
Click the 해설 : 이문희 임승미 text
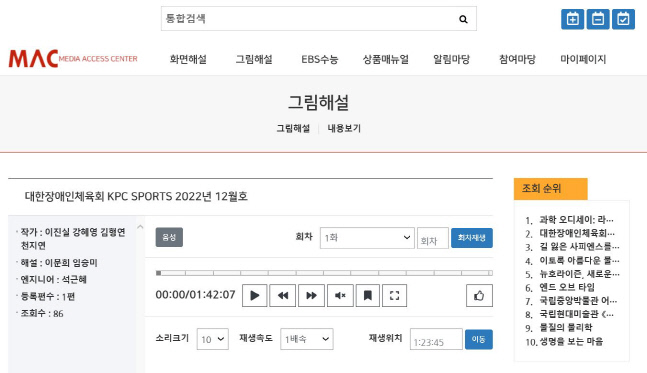[59, 262]
